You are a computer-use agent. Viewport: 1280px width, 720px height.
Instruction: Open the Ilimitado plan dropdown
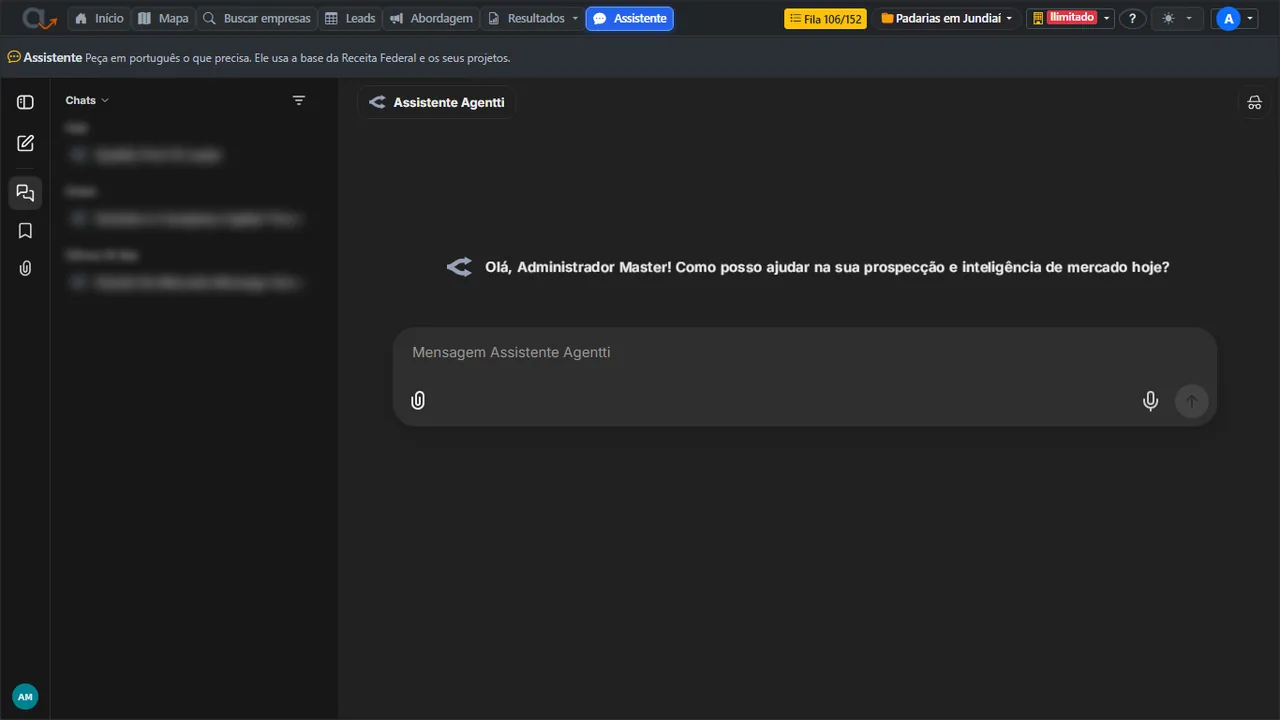pyautogui.click(x=1070, y=18)
